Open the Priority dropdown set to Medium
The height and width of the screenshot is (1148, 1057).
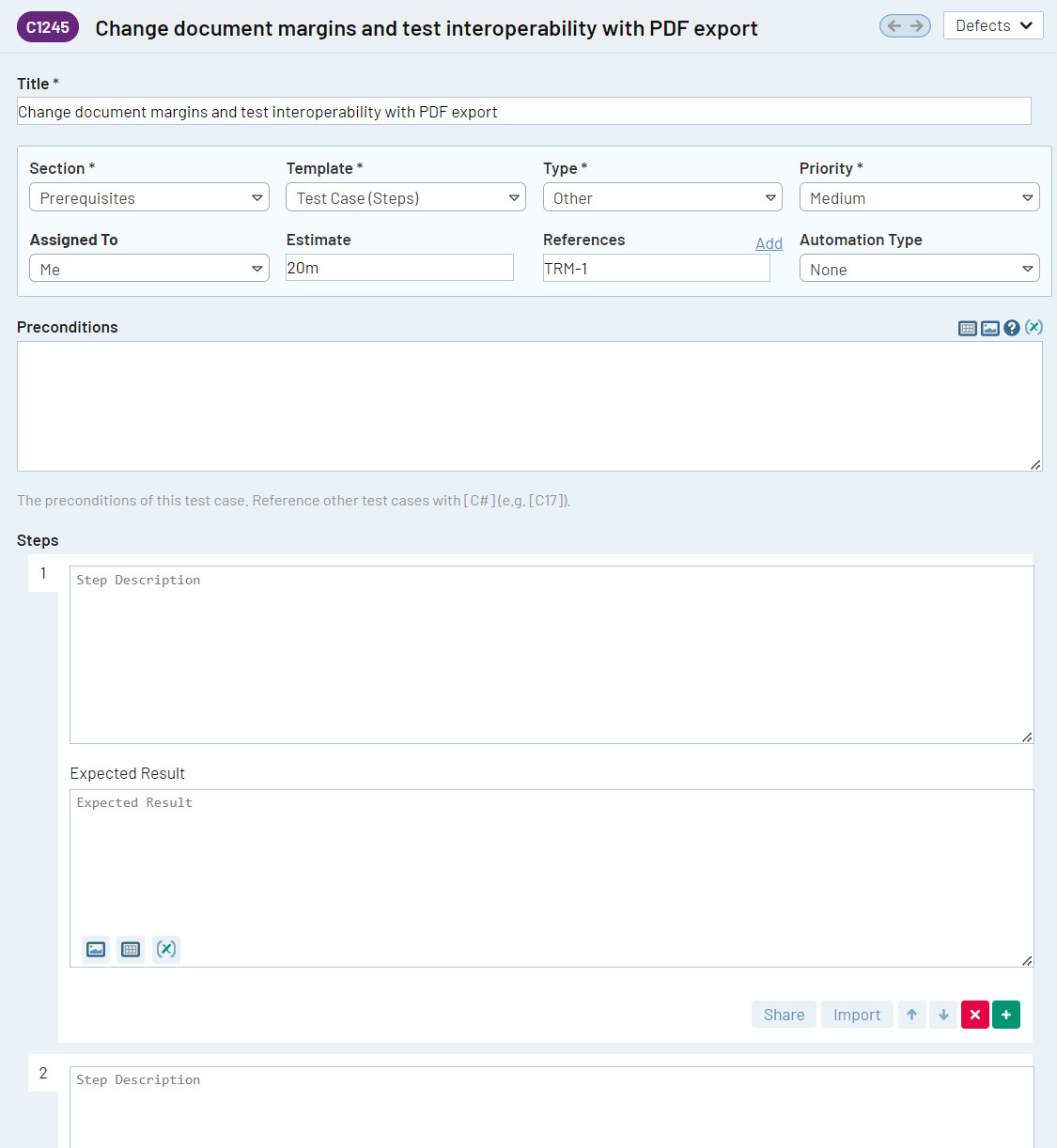click(x=919, y=198)
